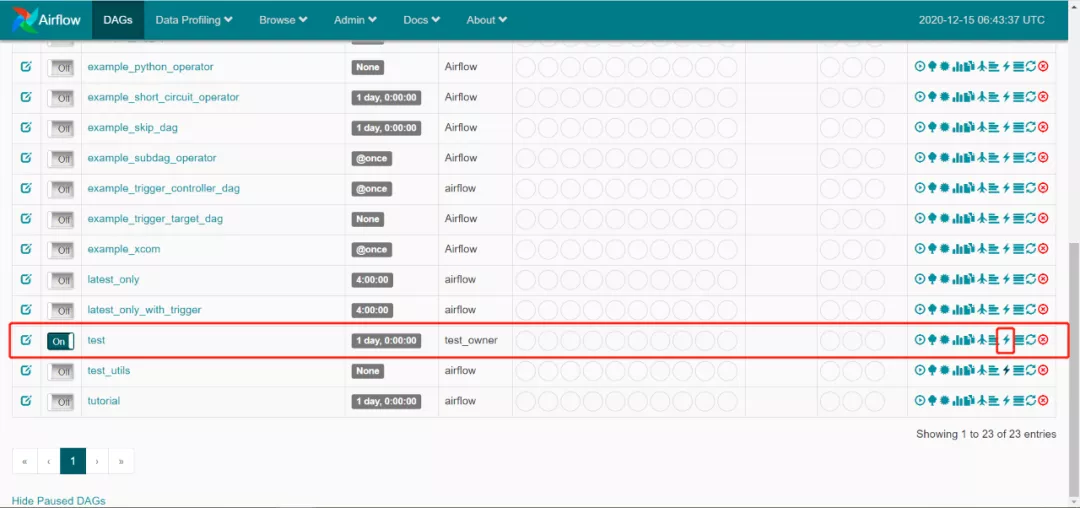The width and height of the screenshot is (1080, 508).
Task: Open Landing Times plane icon for test_utils
Action: click(982, 370)
